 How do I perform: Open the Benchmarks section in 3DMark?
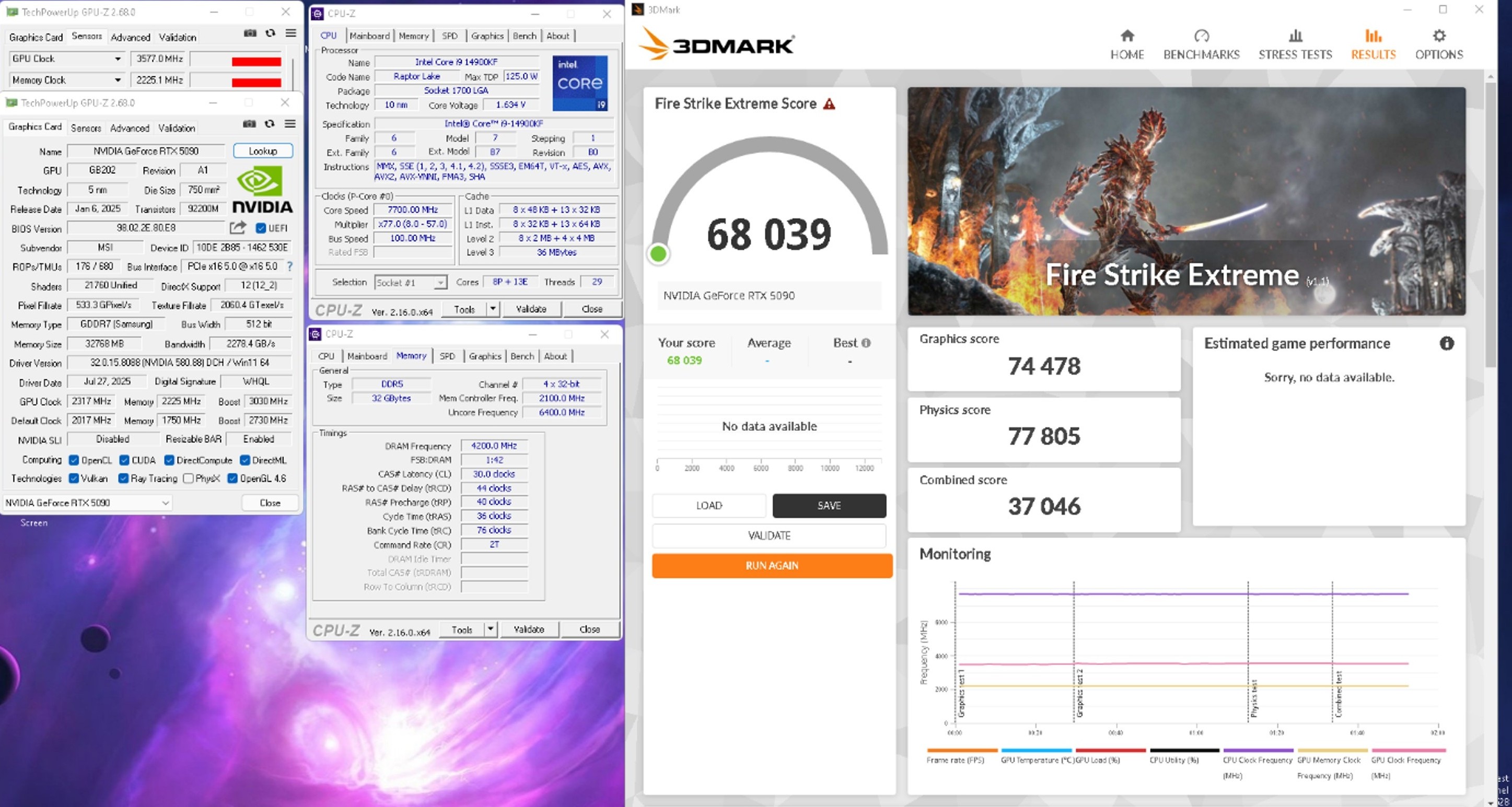pyautogui.click(x=1201, y=44)
